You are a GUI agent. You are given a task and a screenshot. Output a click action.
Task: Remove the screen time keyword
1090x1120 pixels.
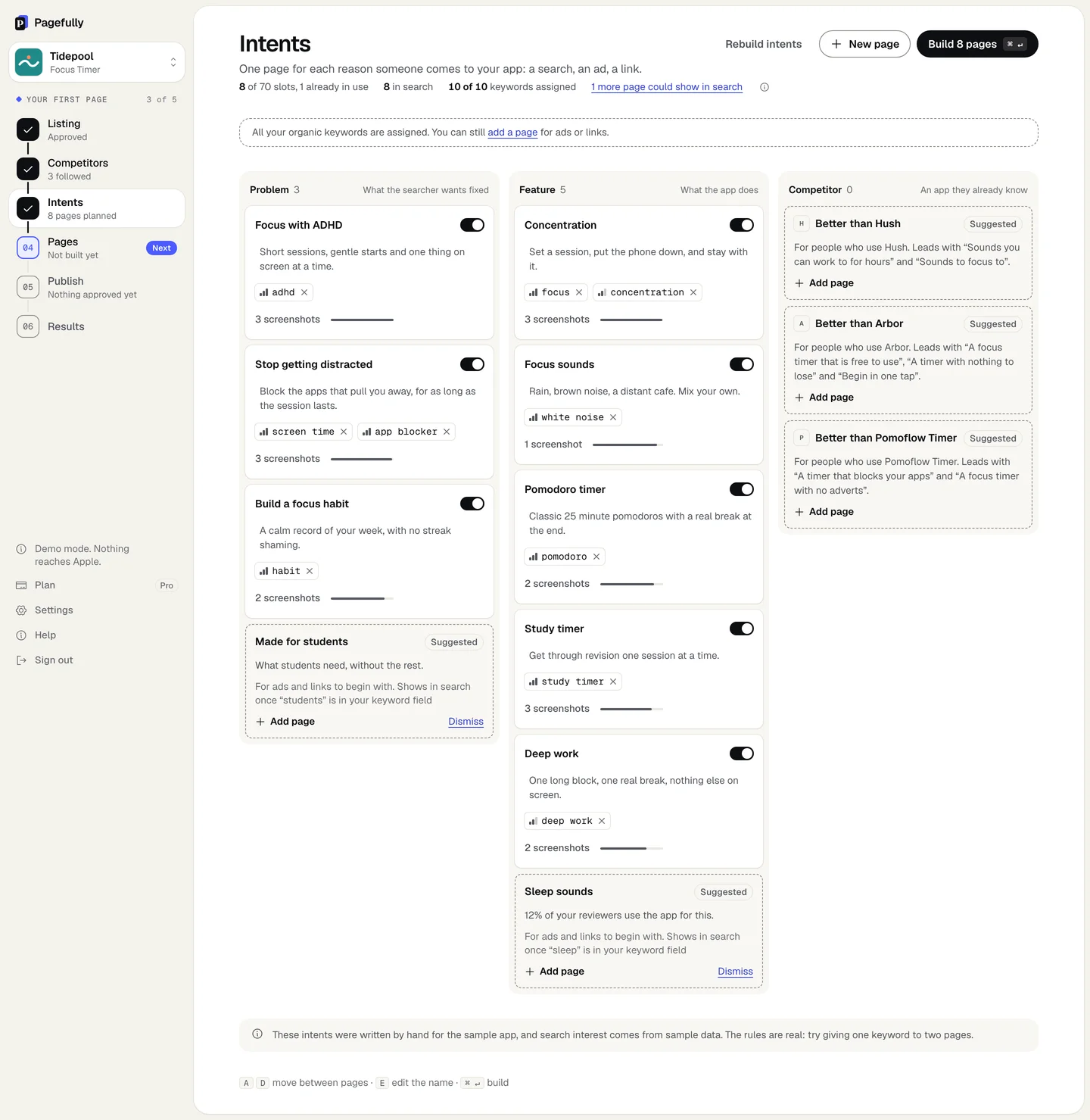tap(344, 432)
